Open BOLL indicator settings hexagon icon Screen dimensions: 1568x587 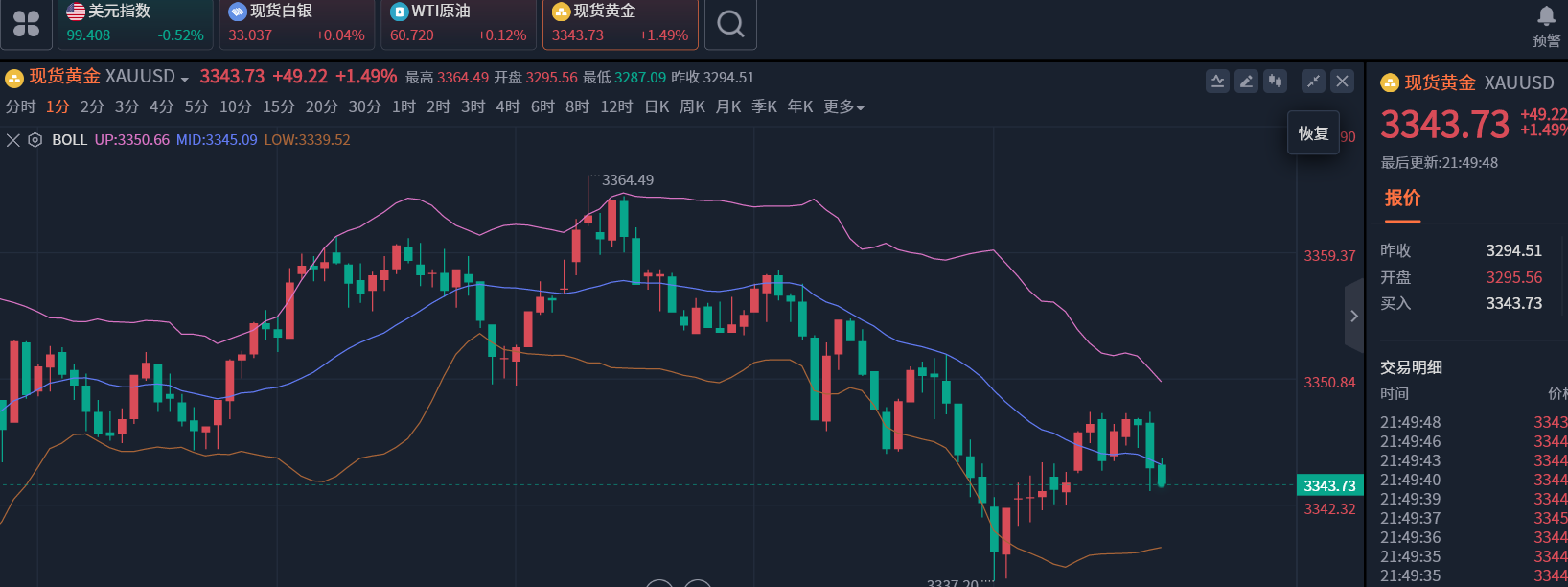[35, 140]
